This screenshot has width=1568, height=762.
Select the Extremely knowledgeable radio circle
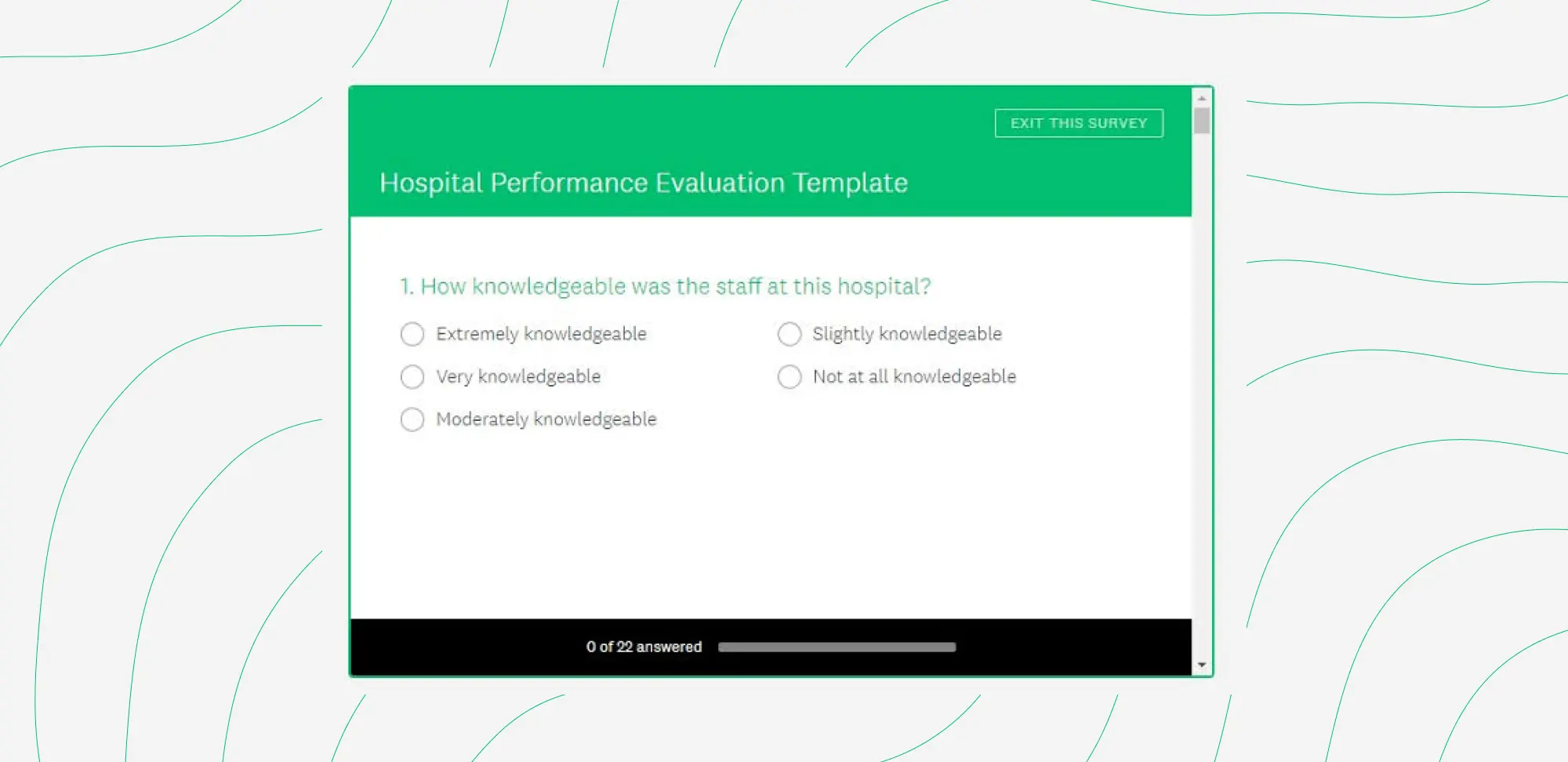(412, 334)
